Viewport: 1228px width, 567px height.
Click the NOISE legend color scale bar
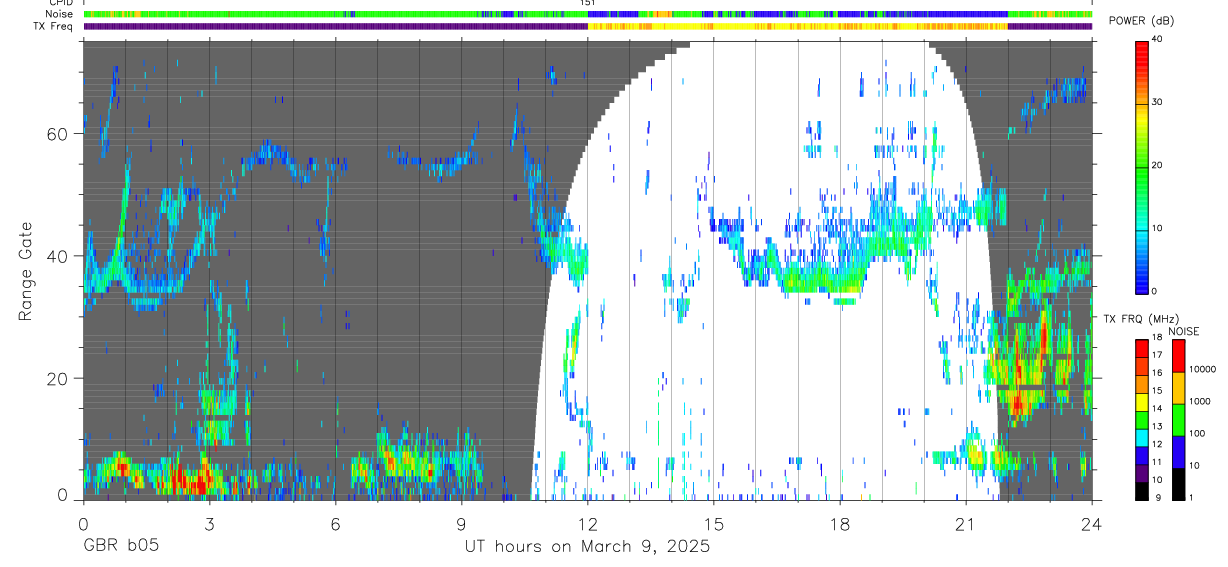click(1178, 419)
